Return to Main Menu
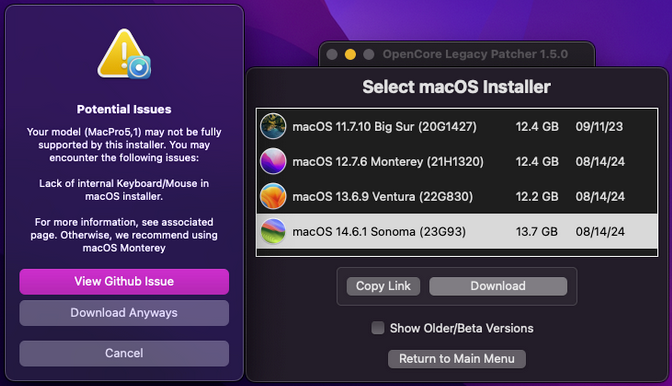Image resolution: width=672 pixels, height=386 pixels. (457, 359)
